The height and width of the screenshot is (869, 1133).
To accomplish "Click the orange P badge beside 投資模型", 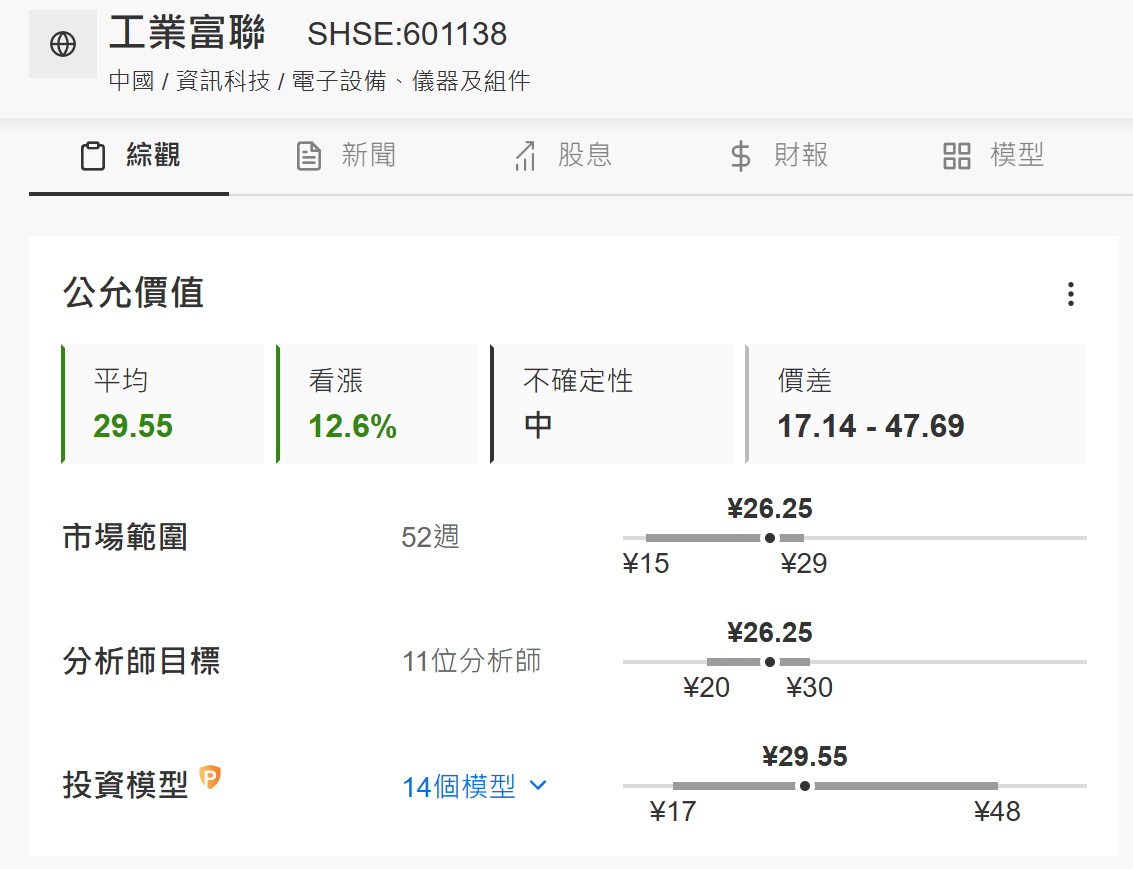I will [210, 777].
